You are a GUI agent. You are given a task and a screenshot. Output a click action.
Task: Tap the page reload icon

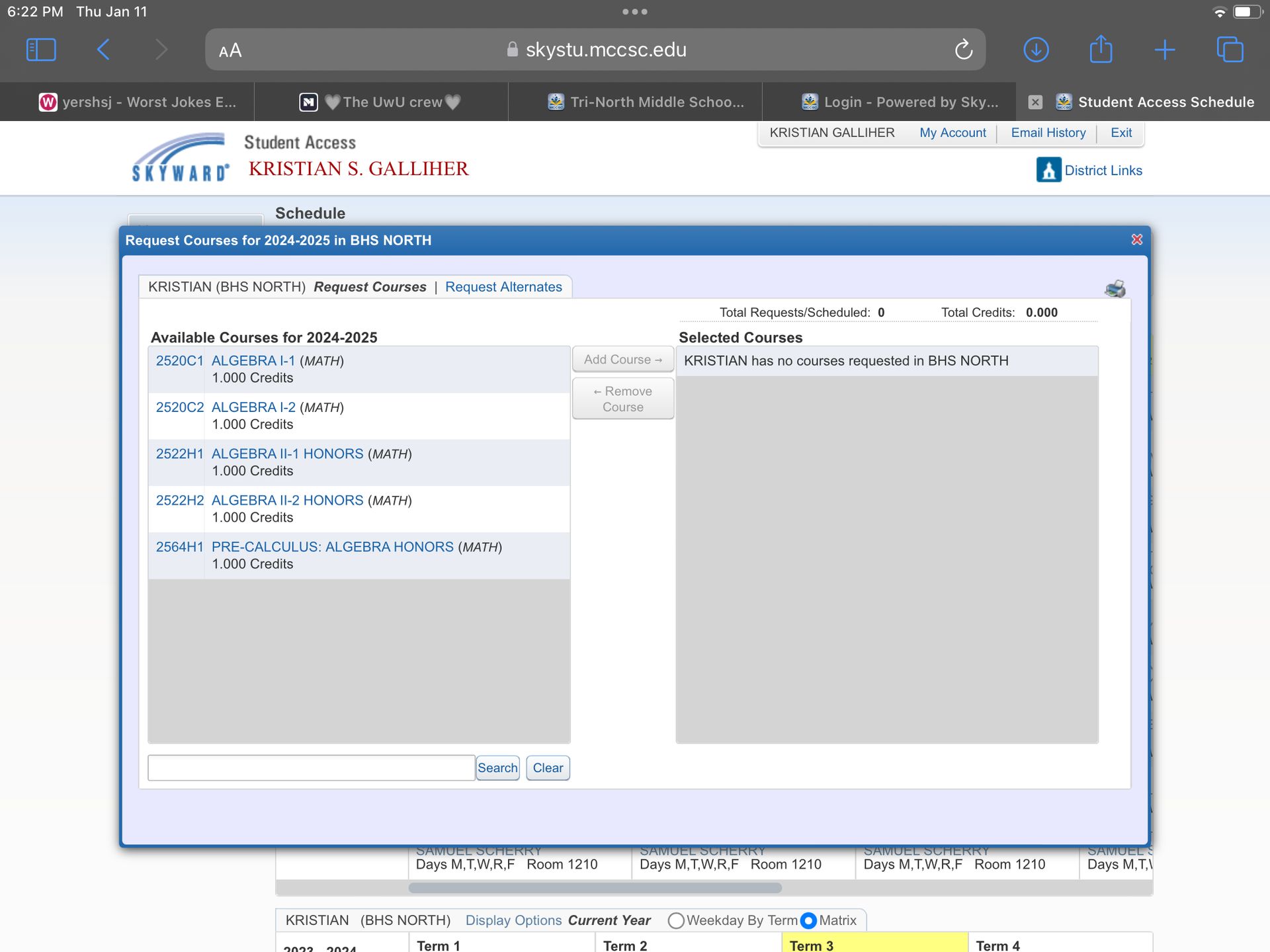coord(964,50)
